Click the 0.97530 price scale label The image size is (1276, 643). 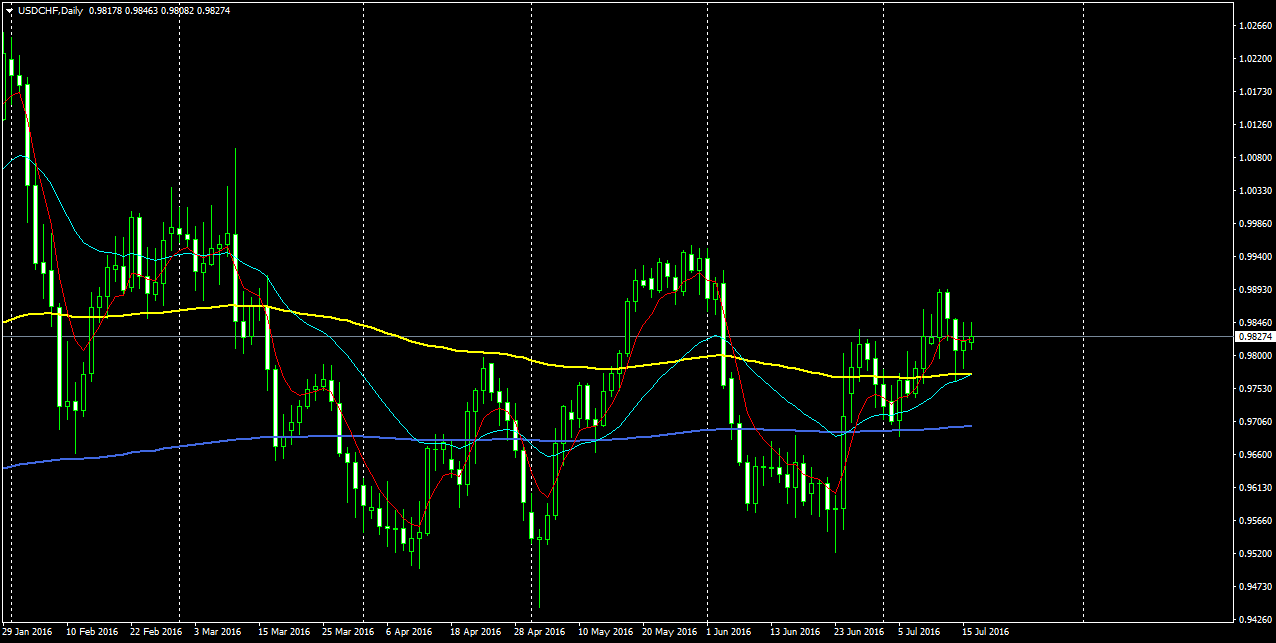point(1256,389)
